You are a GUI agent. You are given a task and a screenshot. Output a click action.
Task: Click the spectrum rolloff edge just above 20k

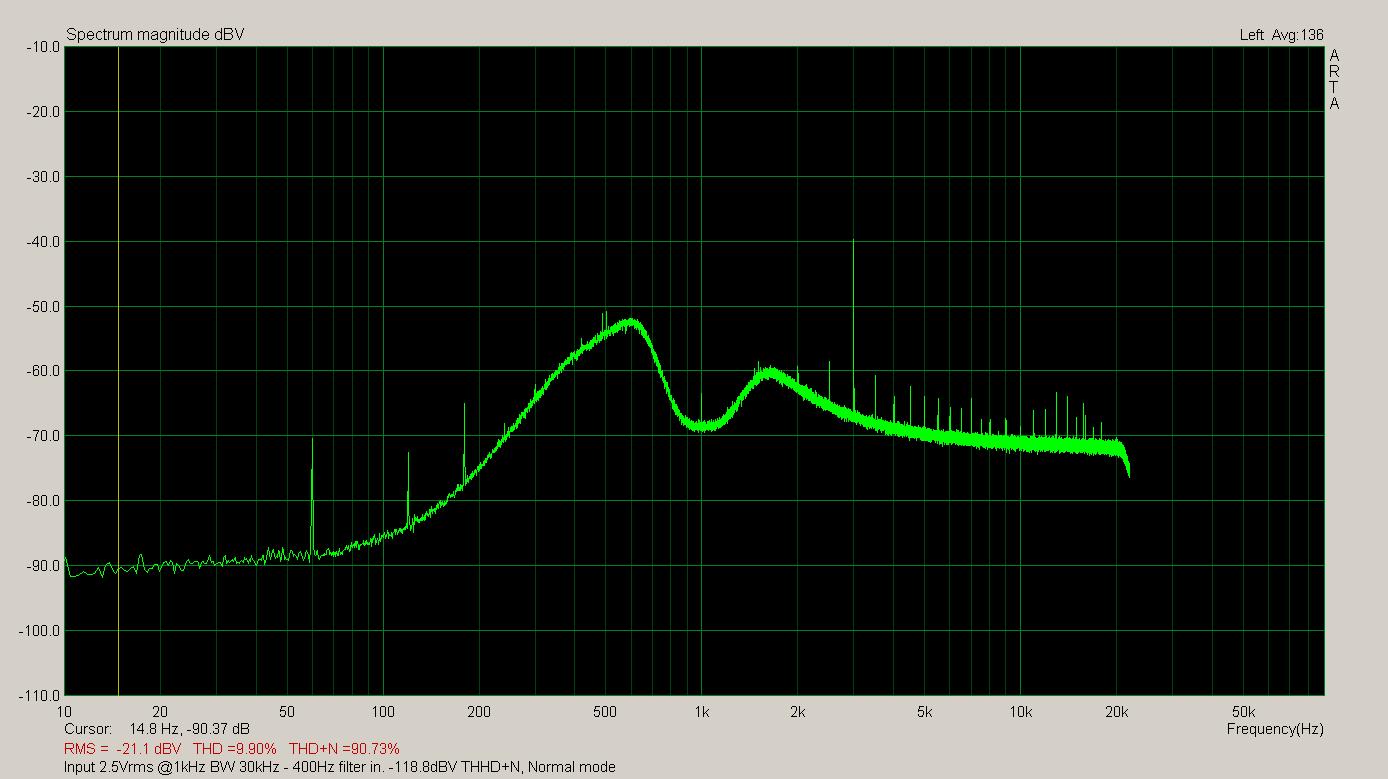tap(1125, 458)
